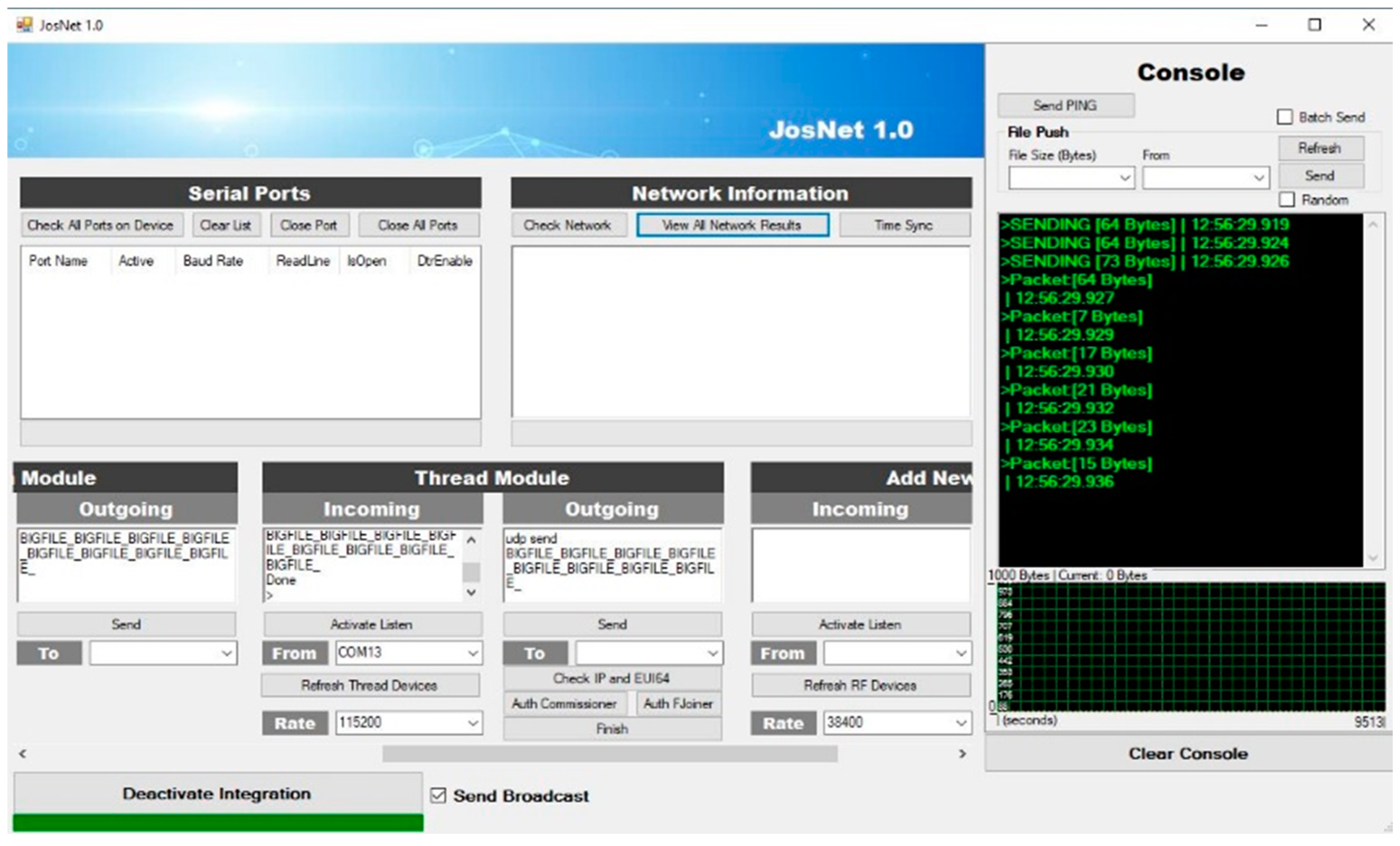This screenshot has width=1400, height=846.
Task: Click the JosNet app icon in title bar
Action: [x=24, y=25]
